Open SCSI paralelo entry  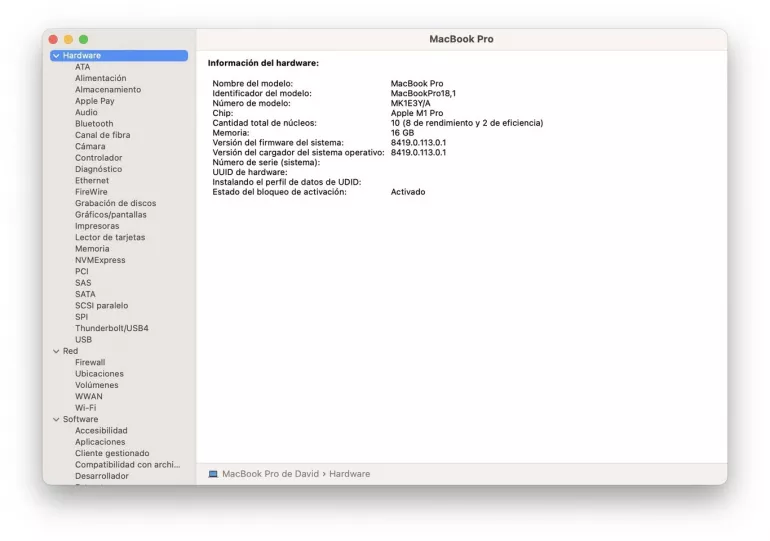tap(102, 306)
